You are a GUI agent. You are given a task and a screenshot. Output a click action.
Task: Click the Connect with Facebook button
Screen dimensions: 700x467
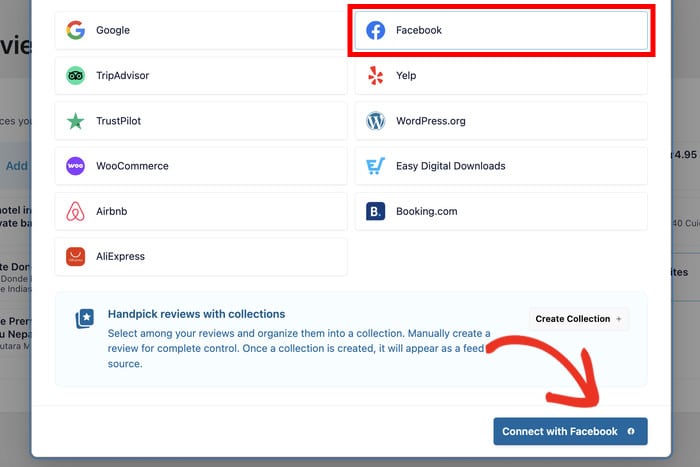pyautogui.click(x=570, y=431)
